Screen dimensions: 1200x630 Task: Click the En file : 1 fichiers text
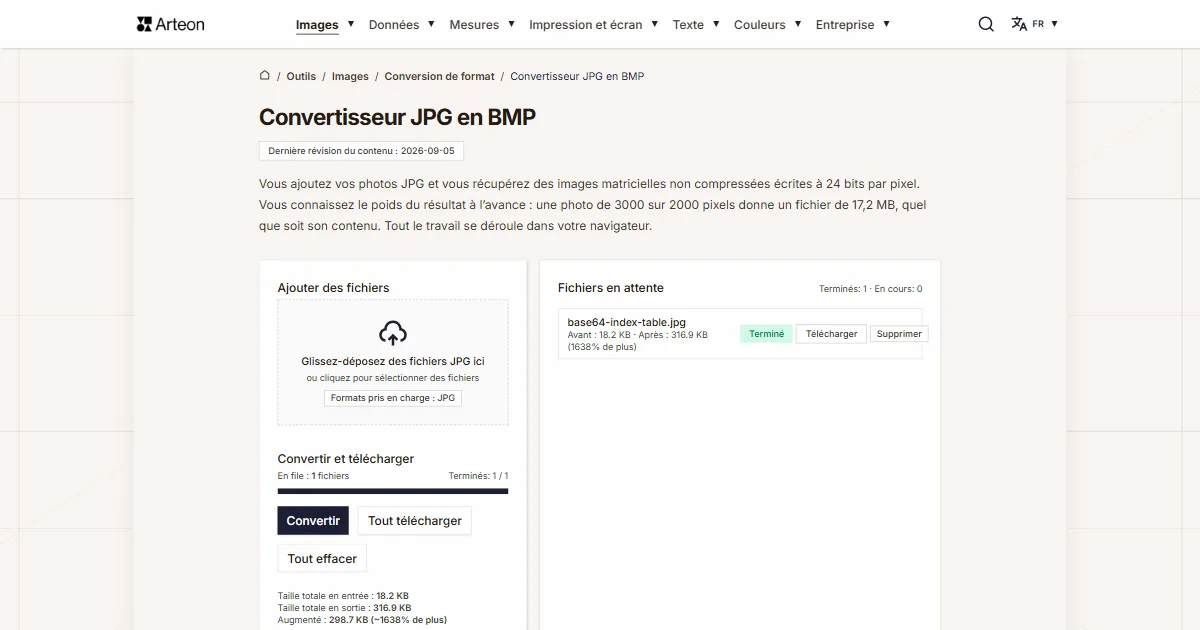pyautogui.click(x=314, y=476)
